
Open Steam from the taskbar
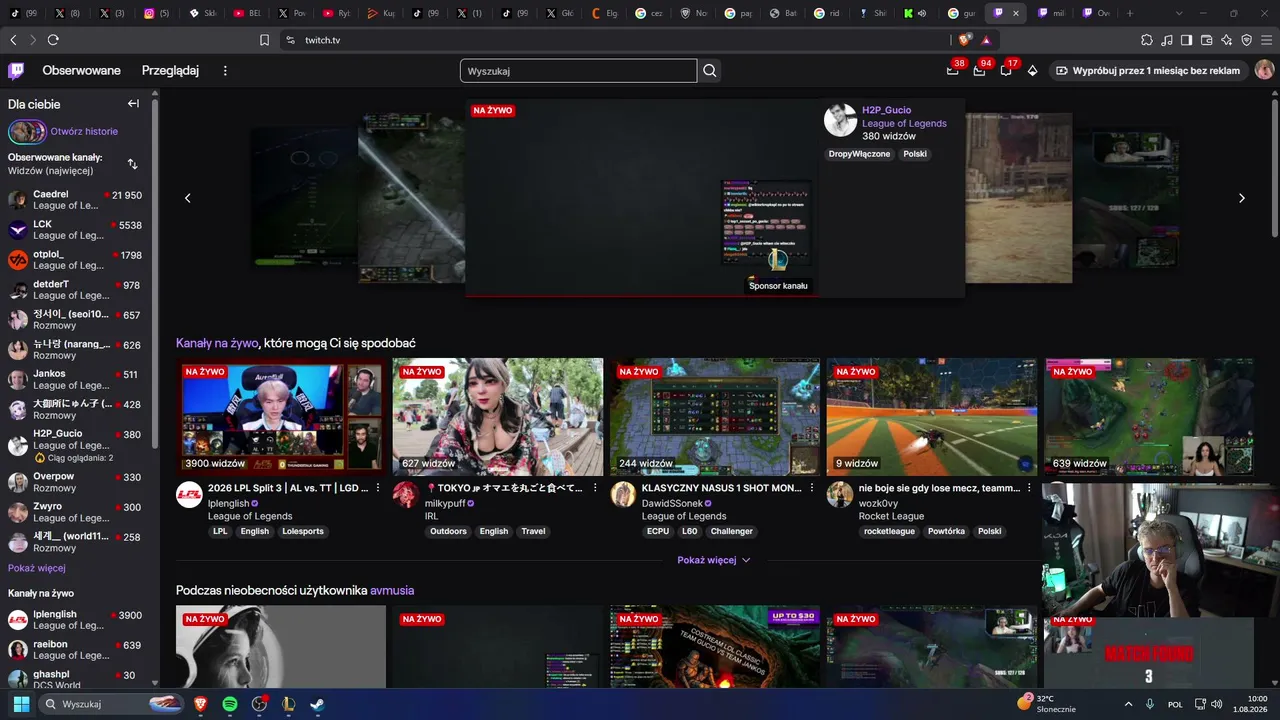click(318, 704)
